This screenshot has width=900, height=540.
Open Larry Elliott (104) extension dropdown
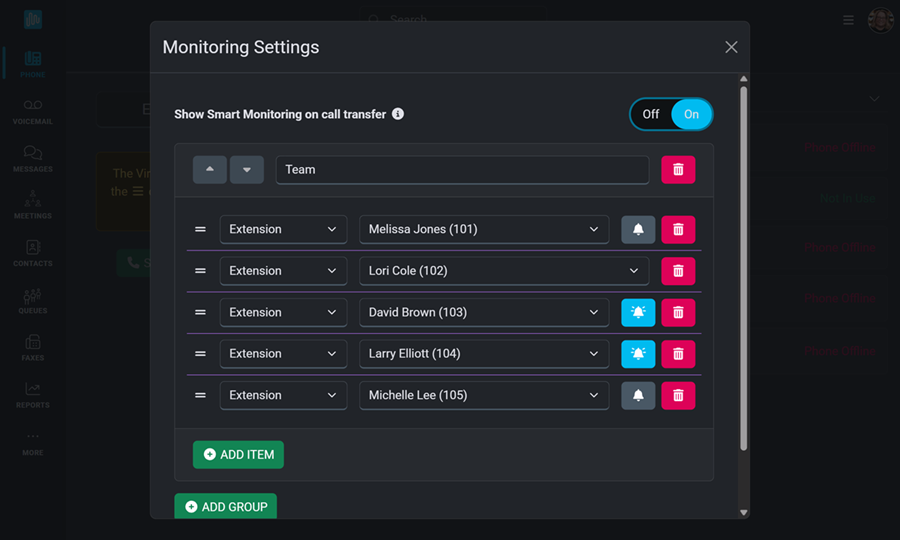pyautogui.click(x=484, y=353)
